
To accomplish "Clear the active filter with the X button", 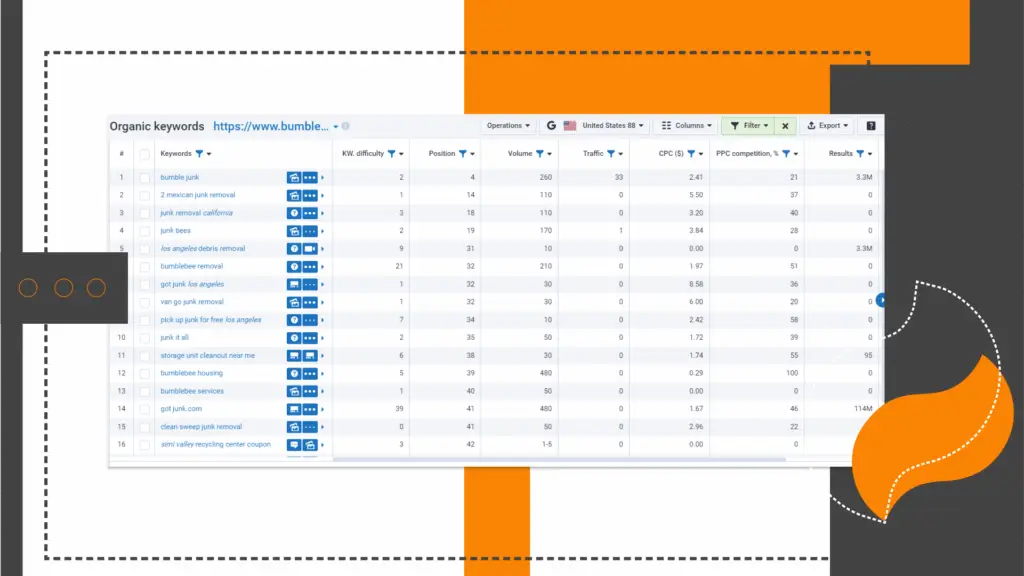I will pyautogui.click(x=785, y=126).
